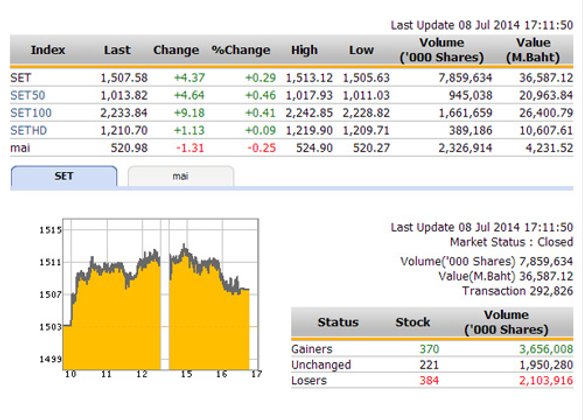Click the intraday SET index chart
This screenshot has height=420, width=583.
pyautogui.click(x=160, y=294)
